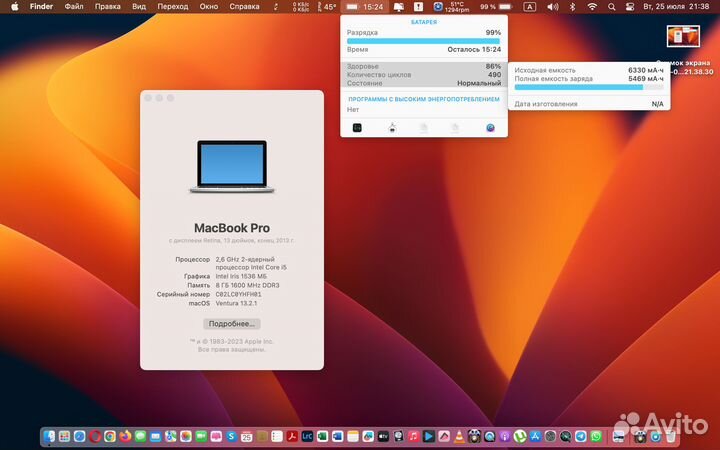Click the serial number C02LC0YHFH01
This screenshot has height=450, width=720.
pos(238,294)
